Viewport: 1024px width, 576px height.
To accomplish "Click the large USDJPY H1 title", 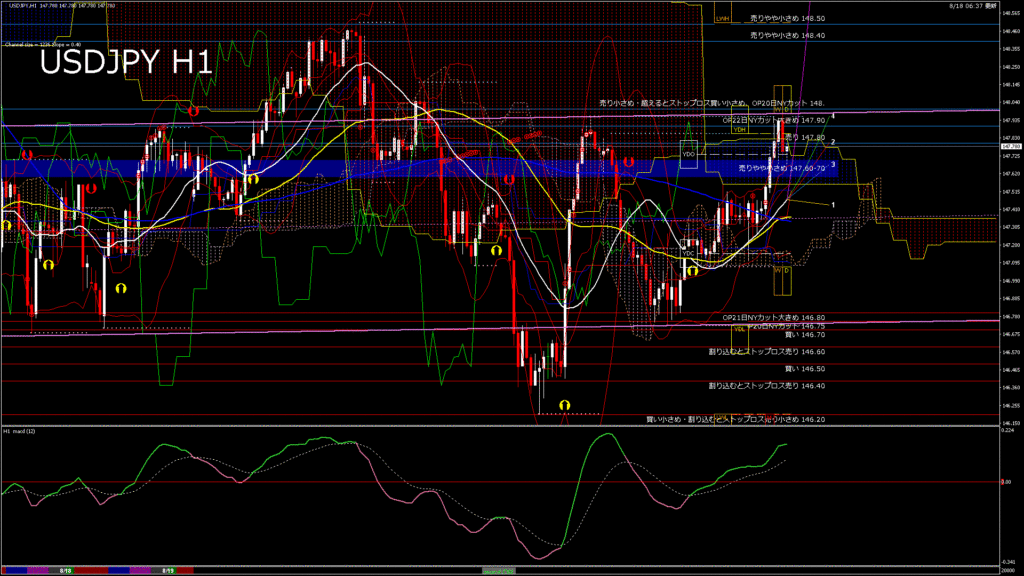I will 125,62.
